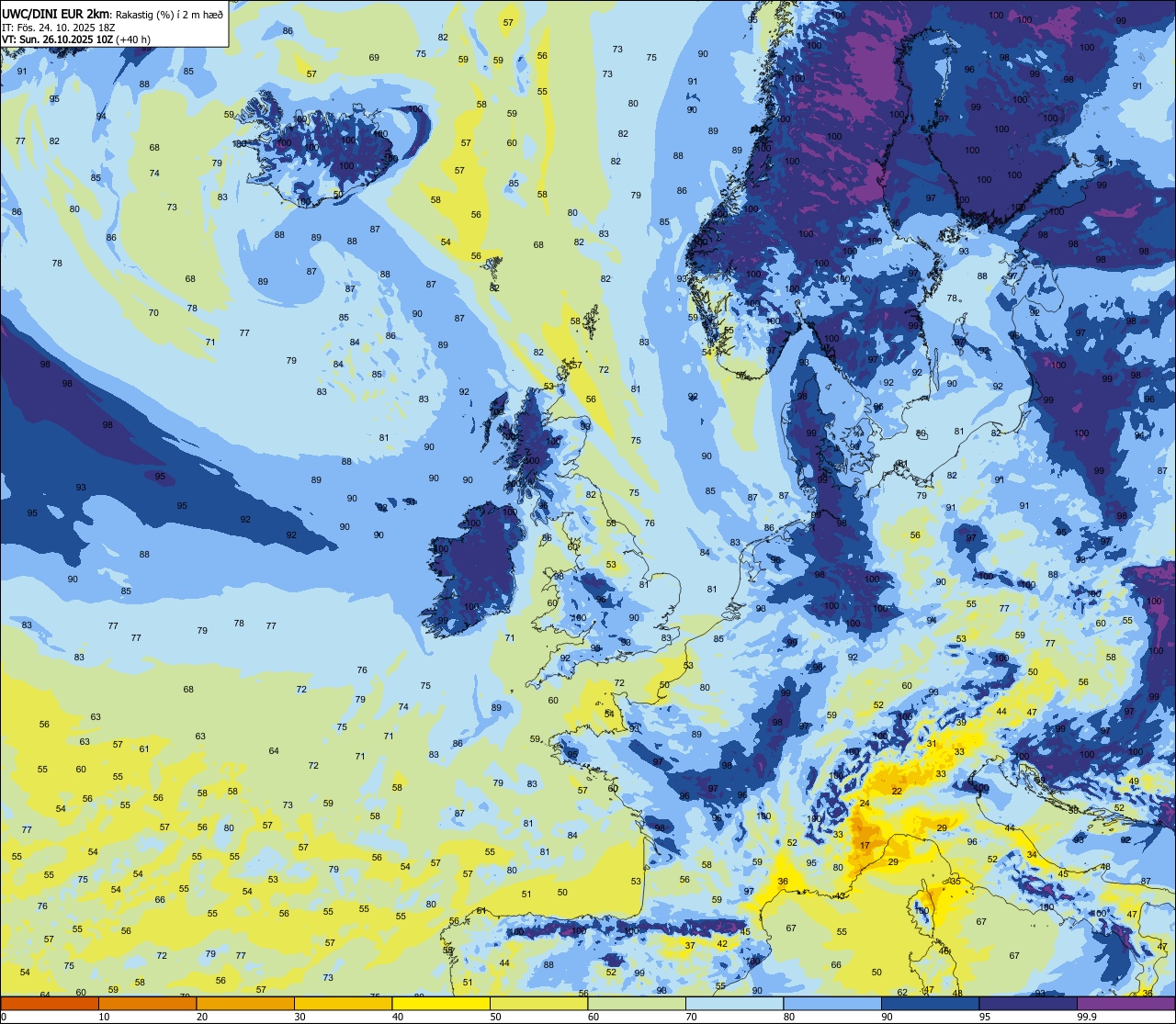This screenshot has width=1176, height=1024.
Task: Click the '24' humidity value on the map
Action: click(864, 804)
